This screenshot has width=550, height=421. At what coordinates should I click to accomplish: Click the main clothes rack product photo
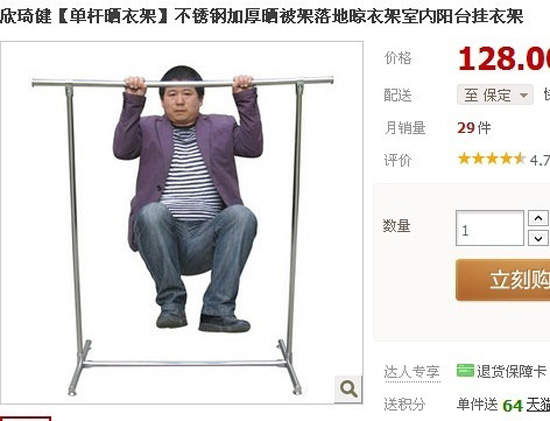[182, 223]
